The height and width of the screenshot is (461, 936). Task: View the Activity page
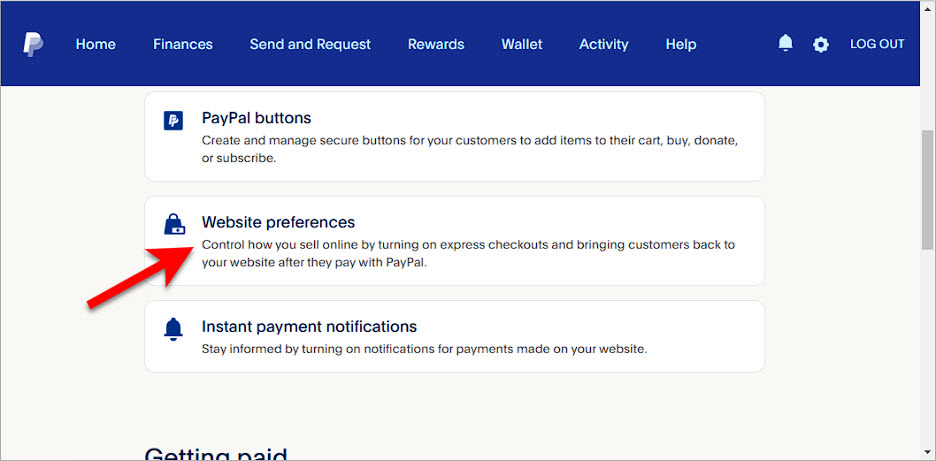604,44
